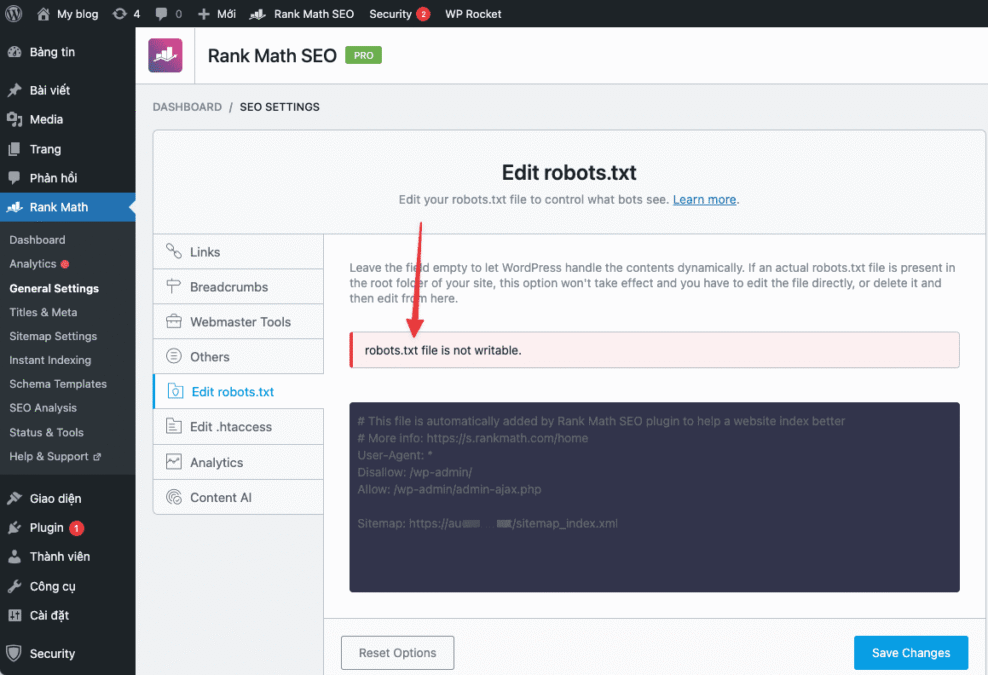Click the Webmaster Tools toolbox icon
This screenshot has height=675, width=988.
pos(174,322)
